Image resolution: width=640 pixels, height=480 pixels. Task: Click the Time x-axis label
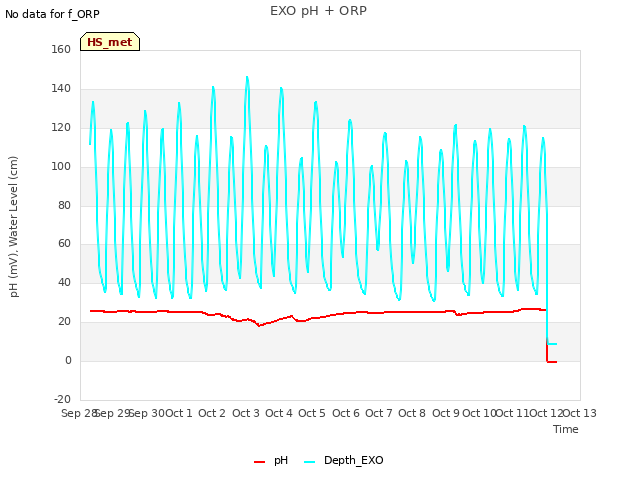point(565,429)
